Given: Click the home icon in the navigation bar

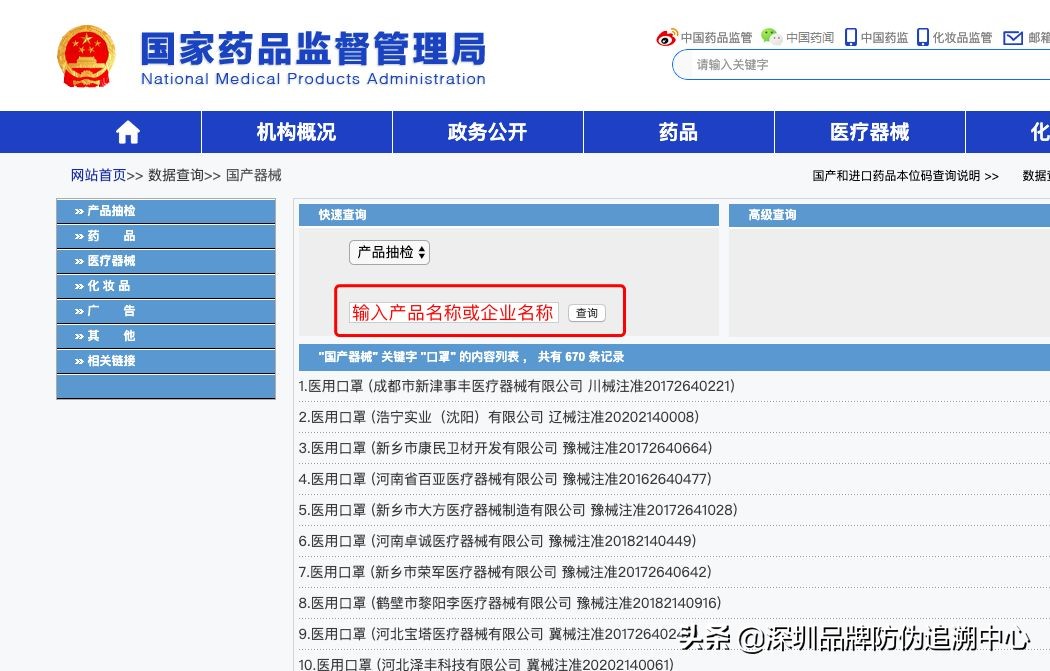Looking at the screenshot, I should 127,131.
